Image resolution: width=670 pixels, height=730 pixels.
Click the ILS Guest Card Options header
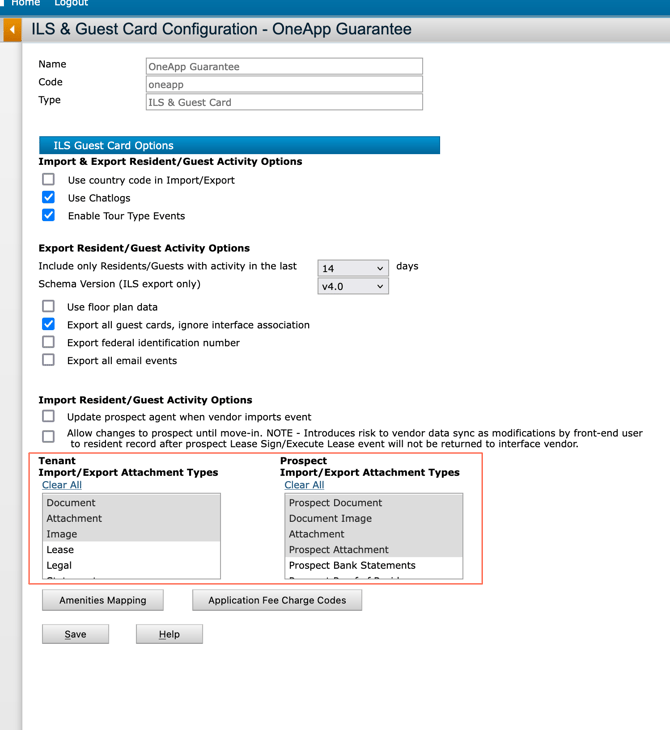(239, 145)
